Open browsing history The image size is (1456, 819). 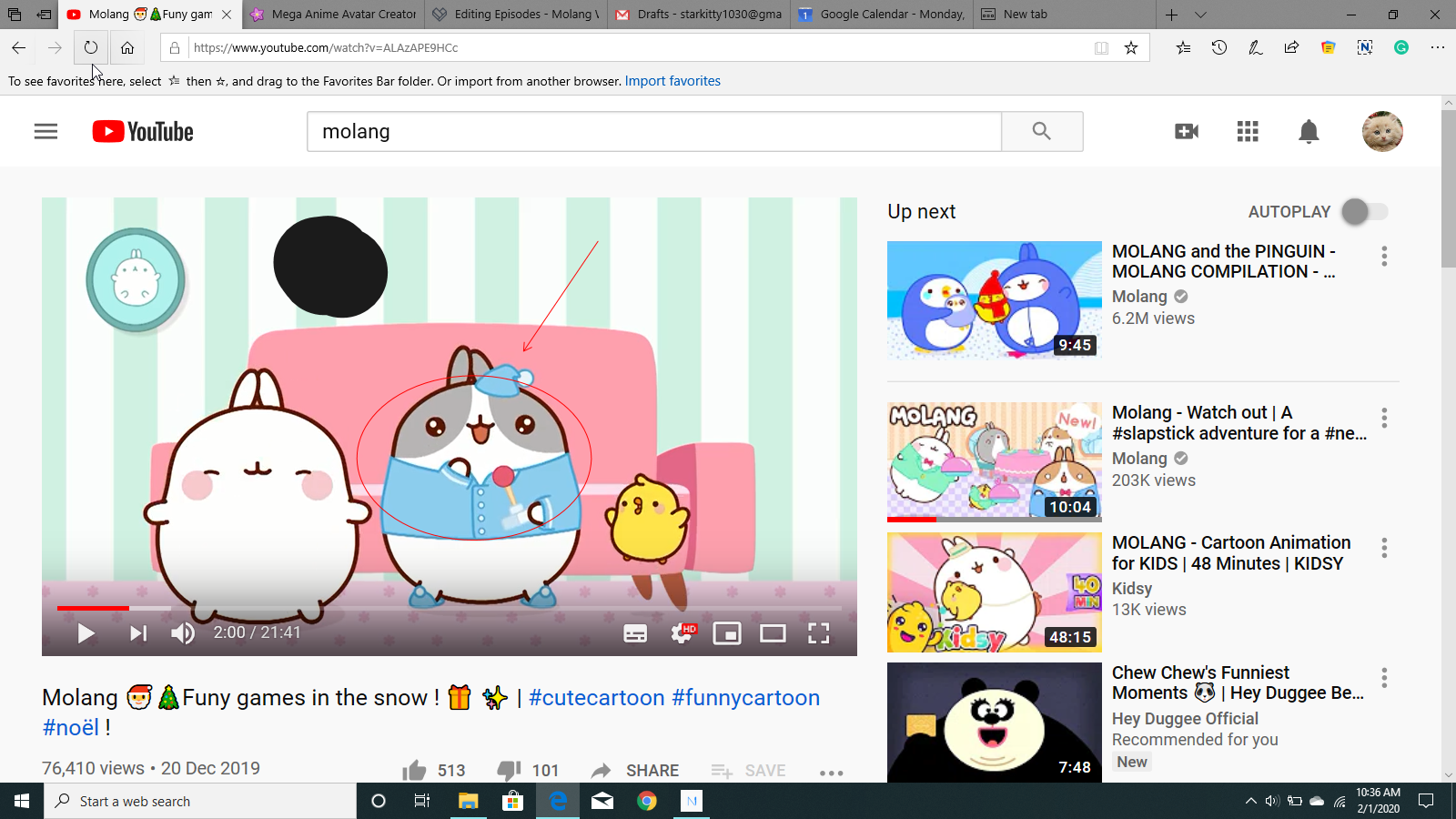pyautogui.click(x=1219, y=48)
